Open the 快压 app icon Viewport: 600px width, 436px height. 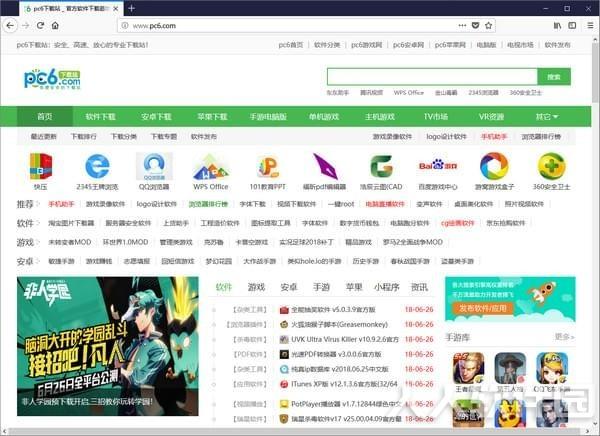coord(41,166)
